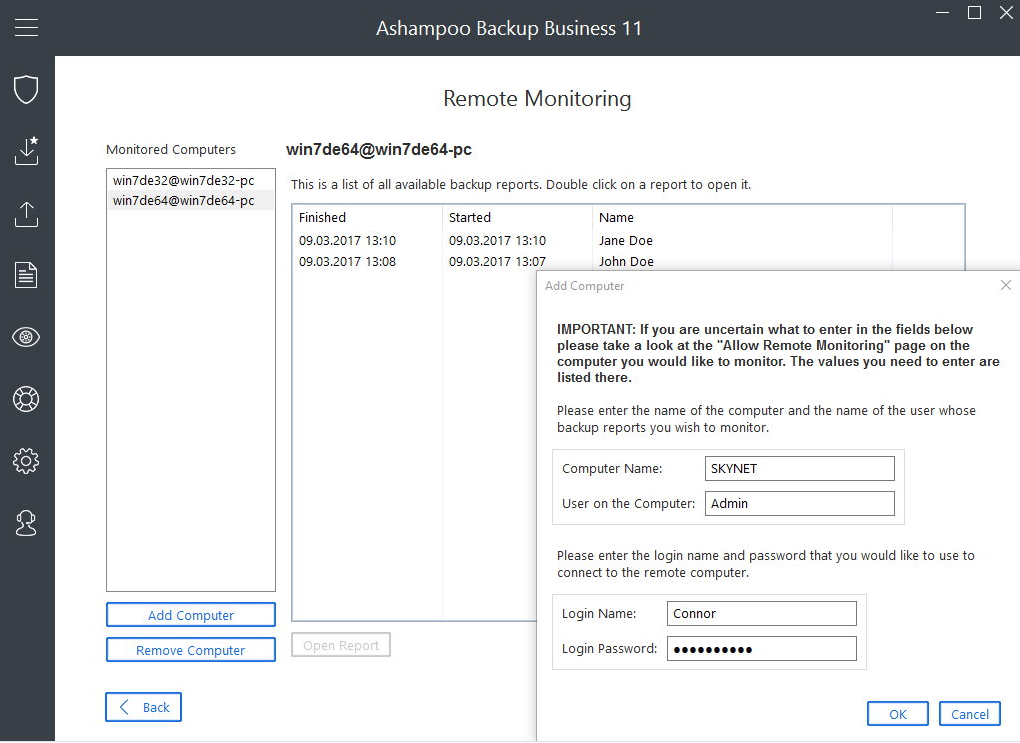Confirm dialog with OK button
Screen dimensions: 1020x743
898,714
